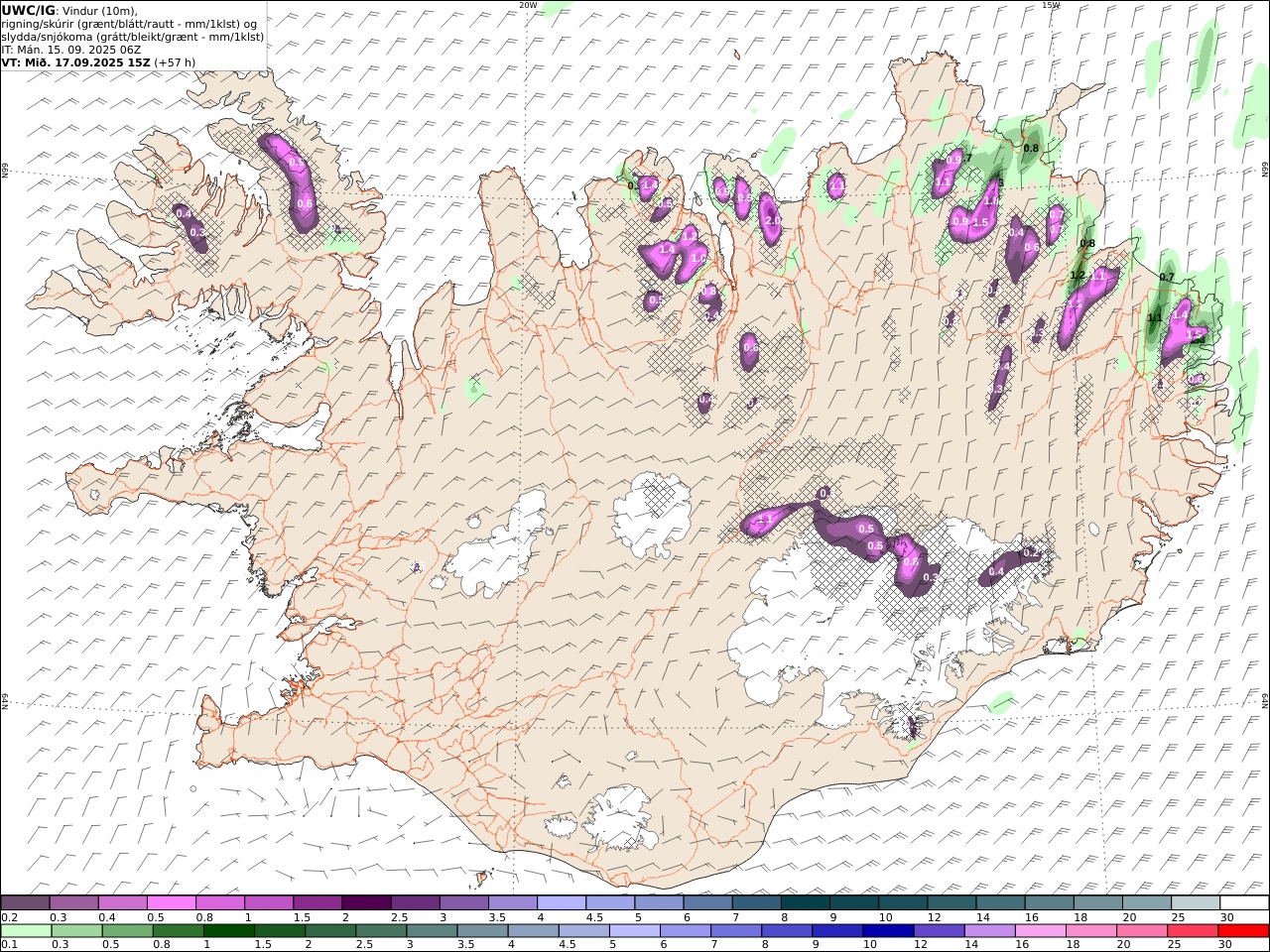The height and width of the screenshot is (952, 1270).
Task: Click lower legend swatch between 1.5 and 2
Action: 280,931
